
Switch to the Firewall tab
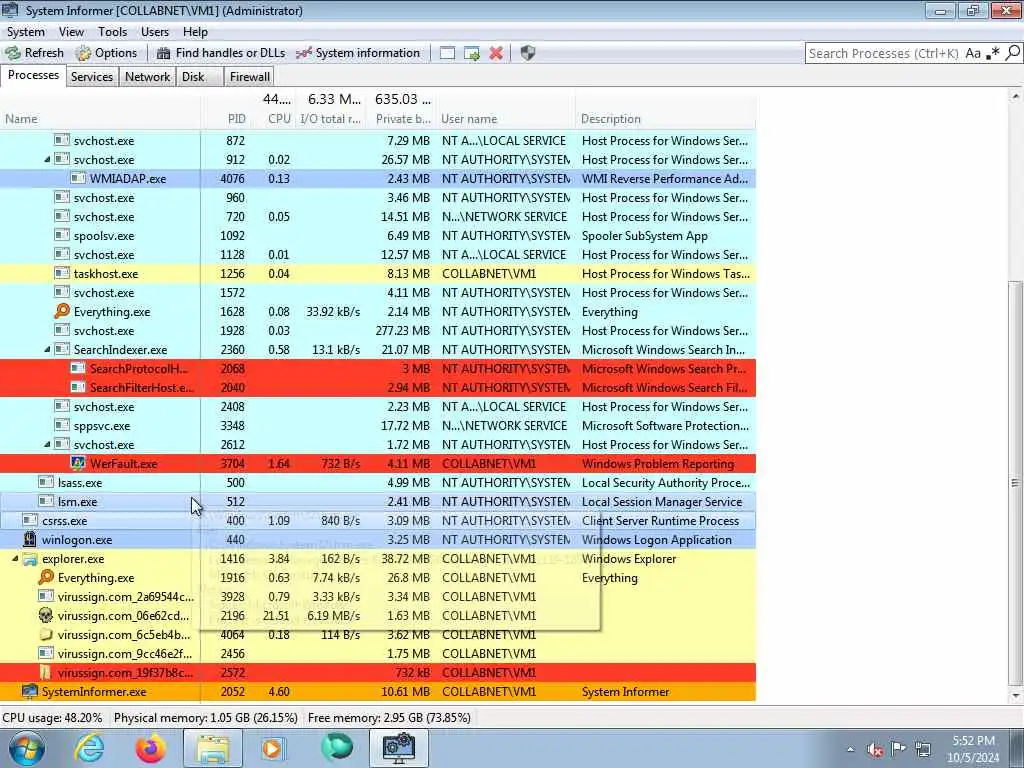coord(249,76)
